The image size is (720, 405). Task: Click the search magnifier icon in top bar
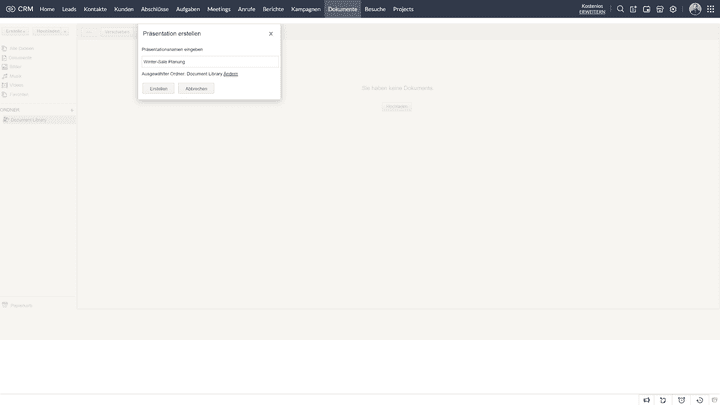(620, 9)
